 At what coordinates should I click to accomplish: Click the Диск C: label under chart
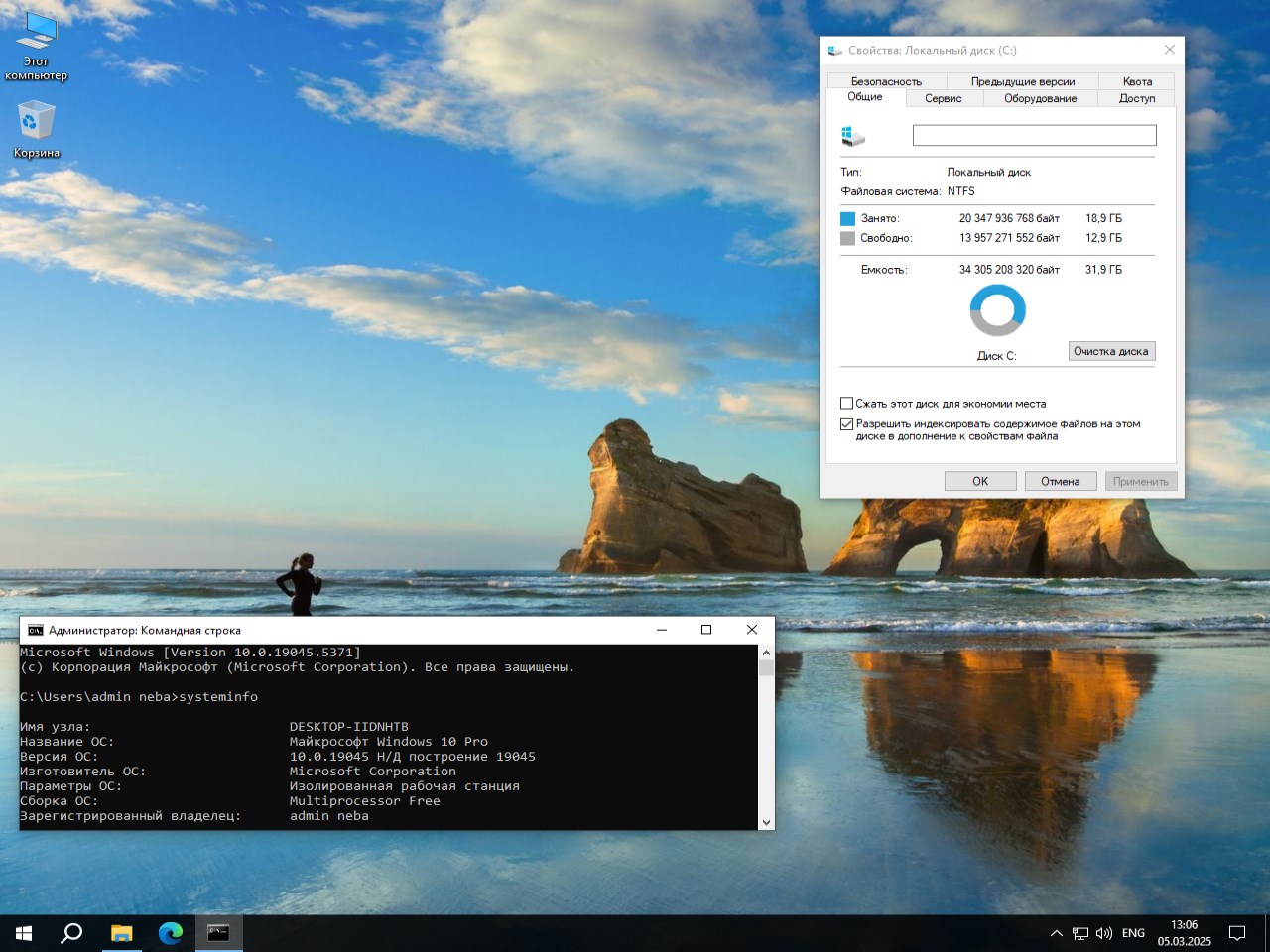coord(997,356)
